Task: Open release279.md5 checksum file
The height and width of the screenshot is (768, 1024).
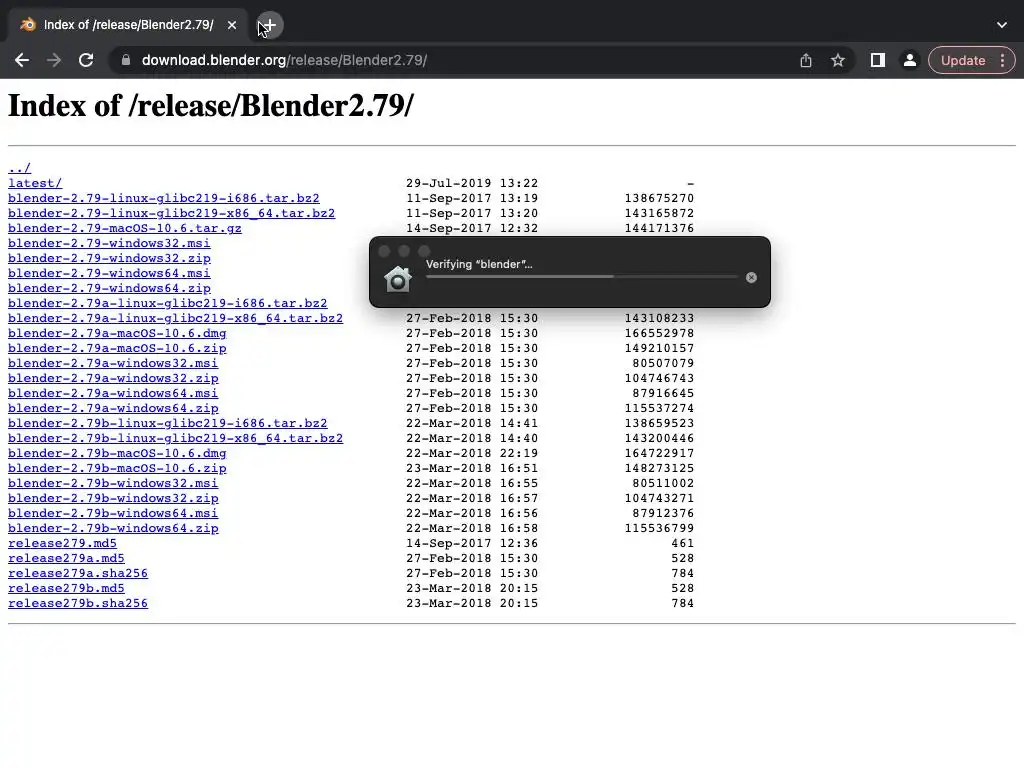Action: [x=62, y=543]
